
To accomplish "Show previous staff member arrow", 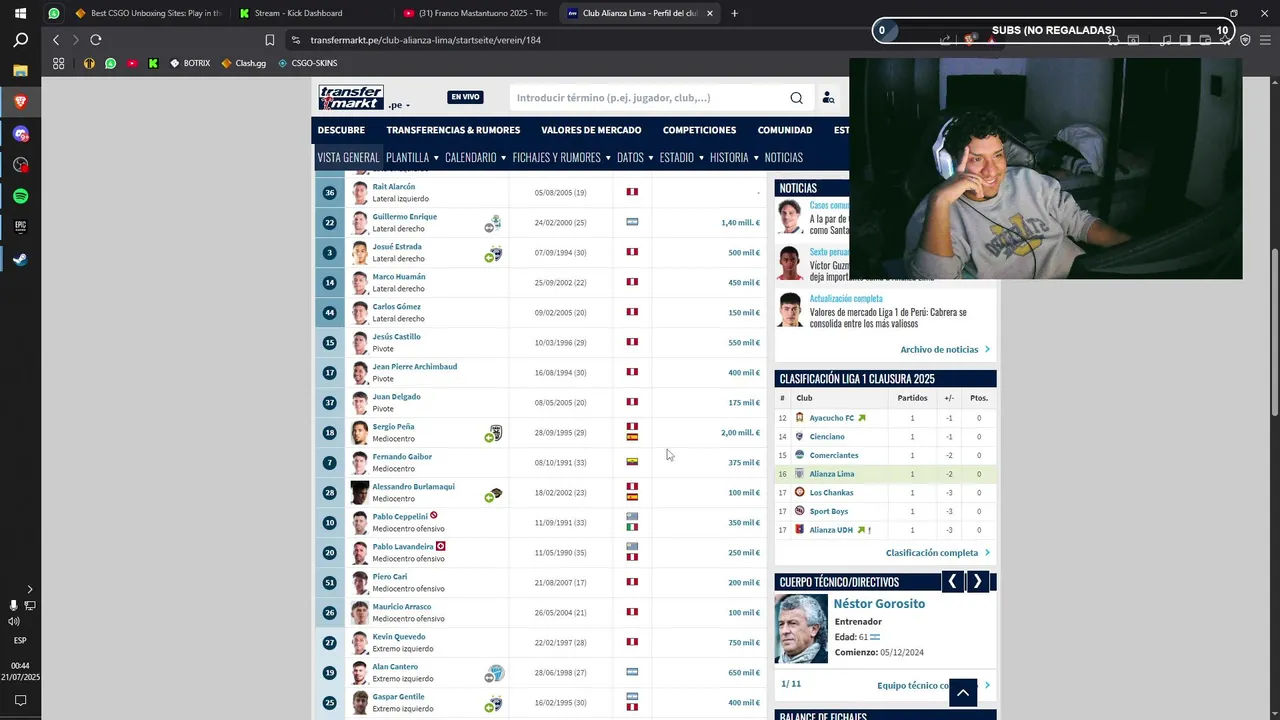I will 952,582.
